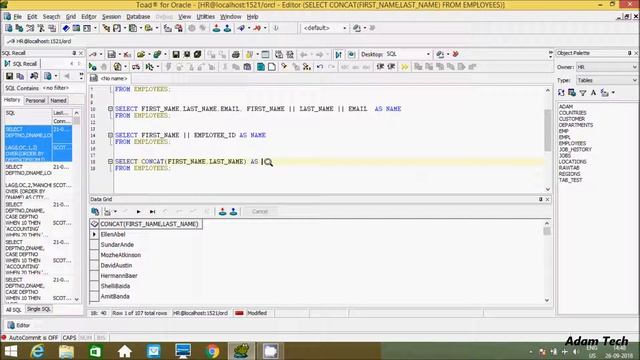This screenshot has height=360, width=640.
Task: Collapse the SELECT block at line 10
Action: (110, 109)
